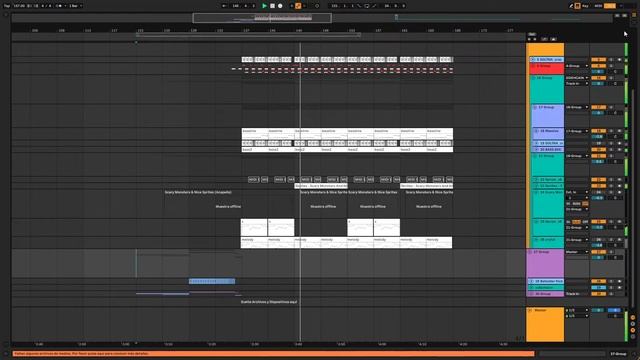Click the Tap tempo button
640x360 pixels.
(x=7, y=6)
